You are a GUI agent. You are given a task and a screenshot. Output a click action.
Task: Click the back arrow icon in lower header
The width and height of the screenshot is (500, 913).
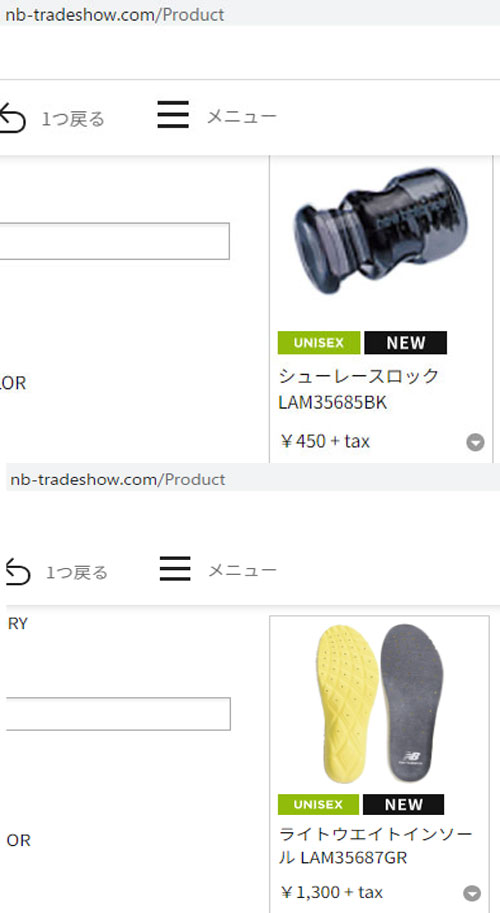[17, 571]
